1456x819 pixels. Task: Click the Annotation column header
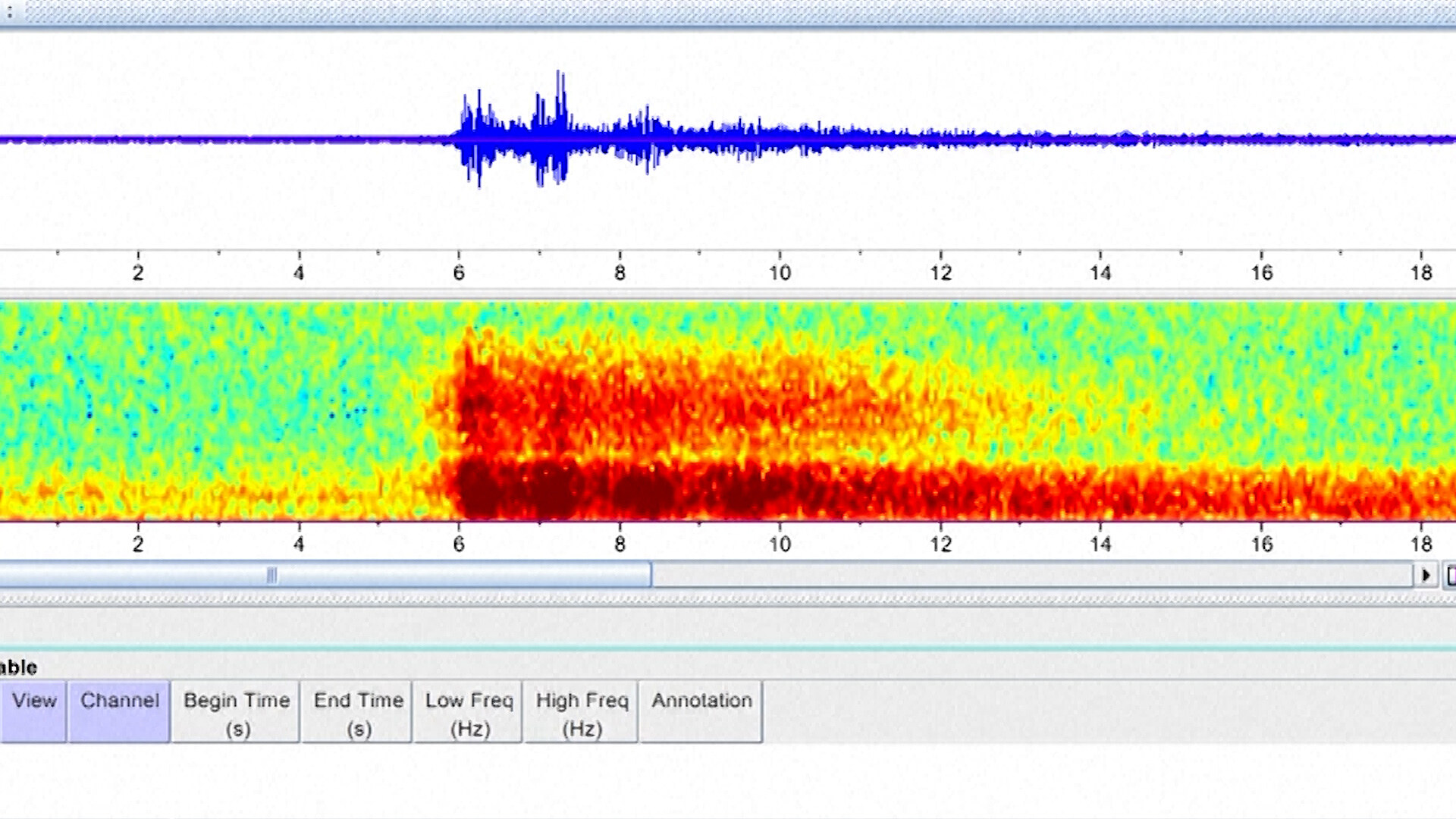[701, 712]
